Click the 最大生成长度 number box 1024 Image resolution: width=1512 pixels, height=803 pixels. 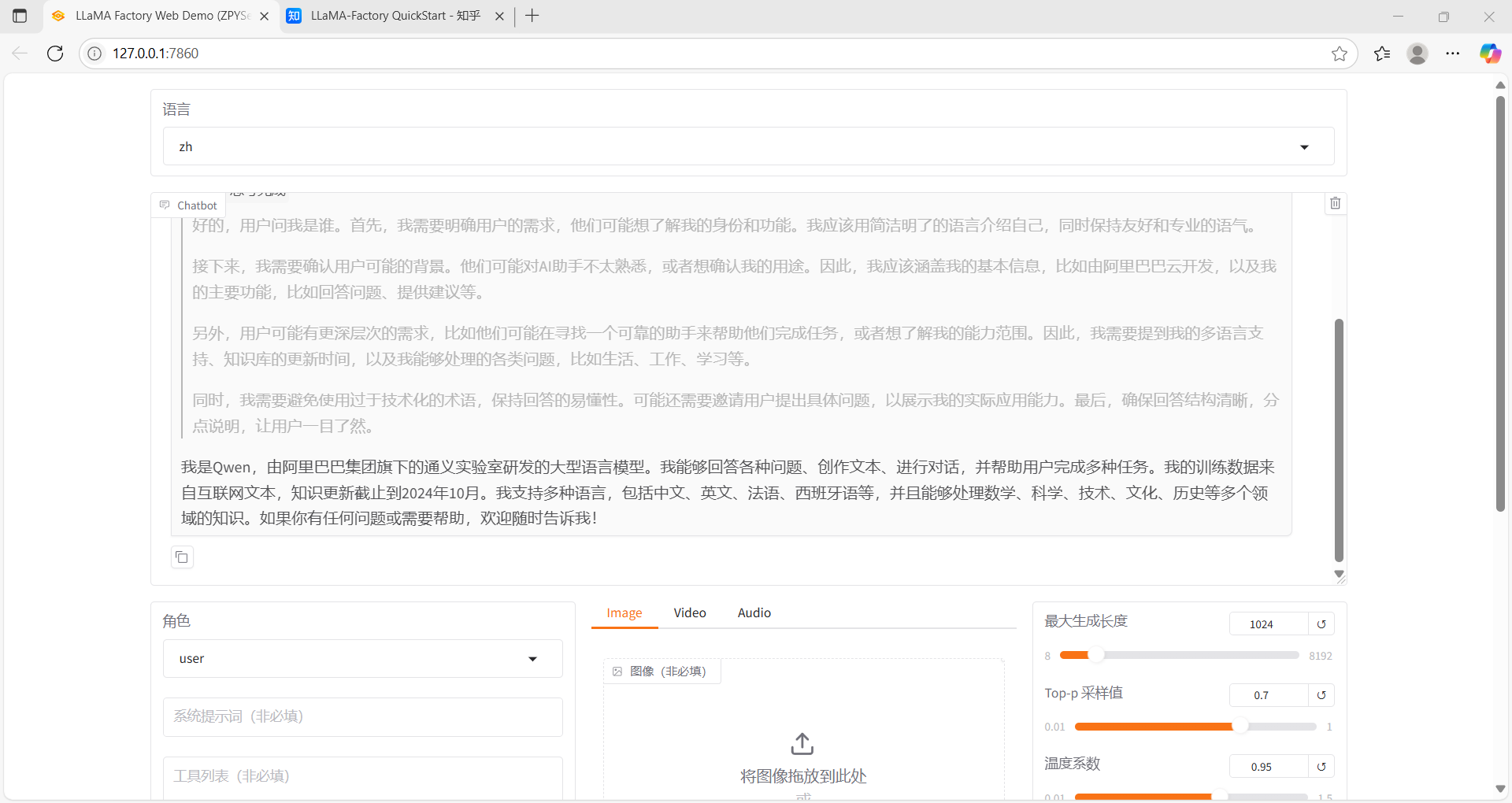tap(1269, 624)
